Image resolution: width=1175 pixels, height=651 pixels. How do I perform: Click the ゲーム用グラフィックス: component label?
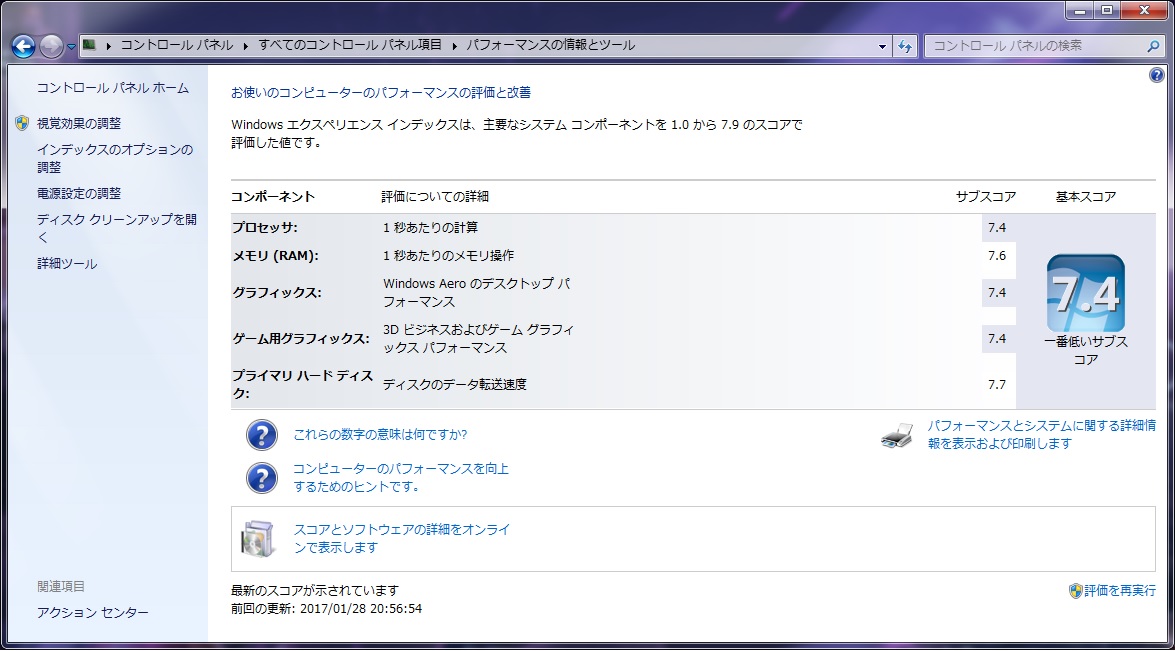click(x=300, y=339)
